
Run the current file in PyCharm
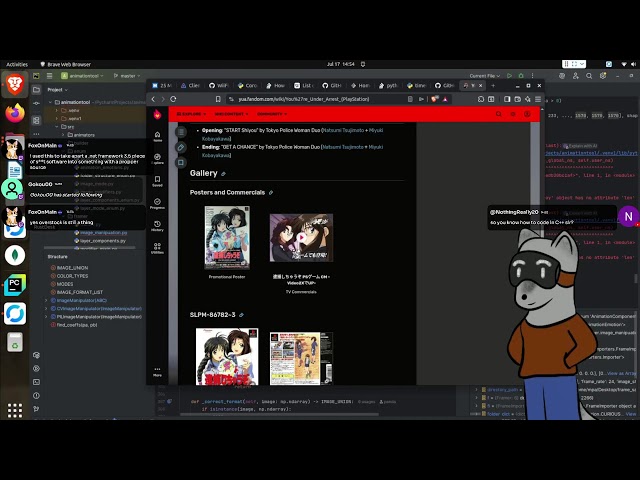click(509, 76)
